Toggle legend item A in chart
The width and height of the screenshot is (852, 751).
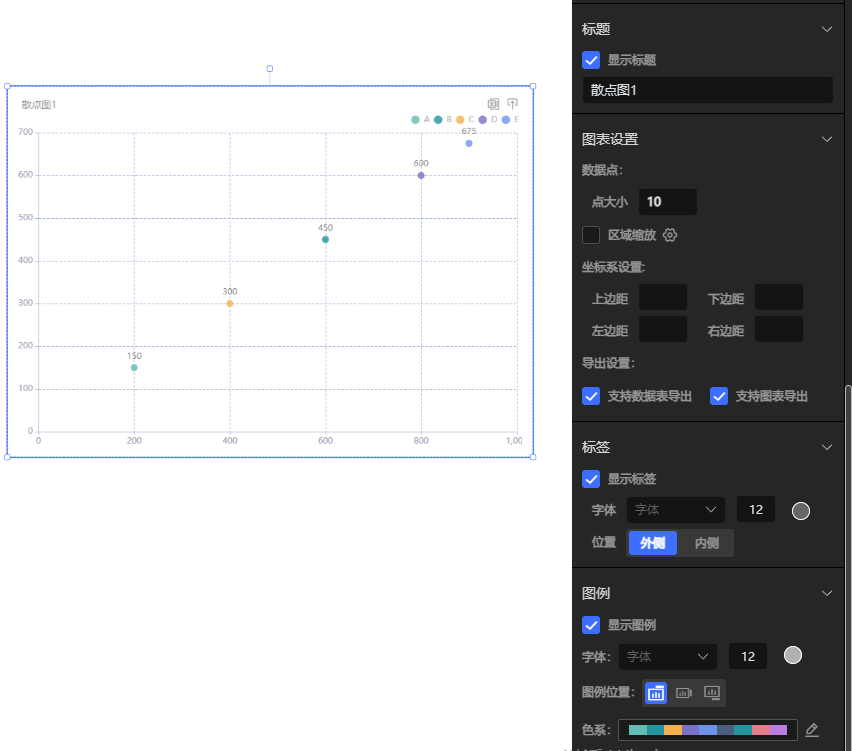(421, 120)
